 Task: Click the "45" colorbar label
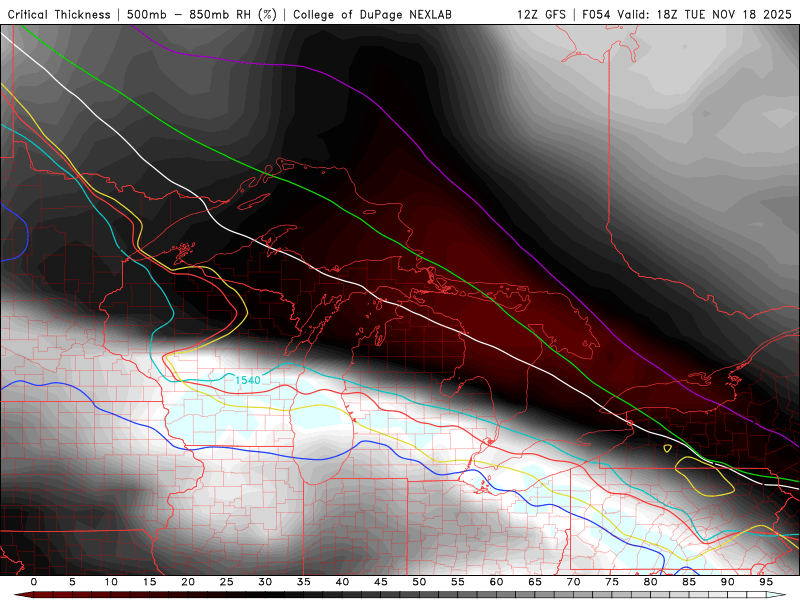pos(381,582)
